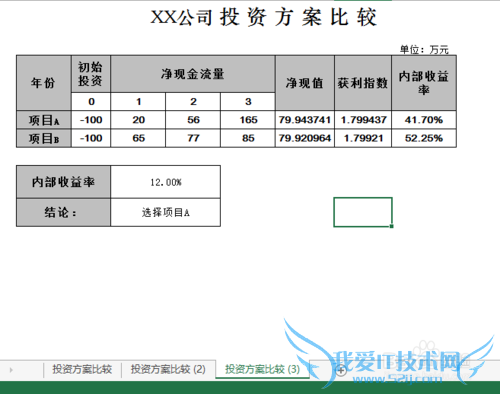Image resolution: width=500 pixels, height=394 pixels.
Task: Select the title cell XX公司投资方案比较
Action: pyautogui.click(x=263, y=17)
